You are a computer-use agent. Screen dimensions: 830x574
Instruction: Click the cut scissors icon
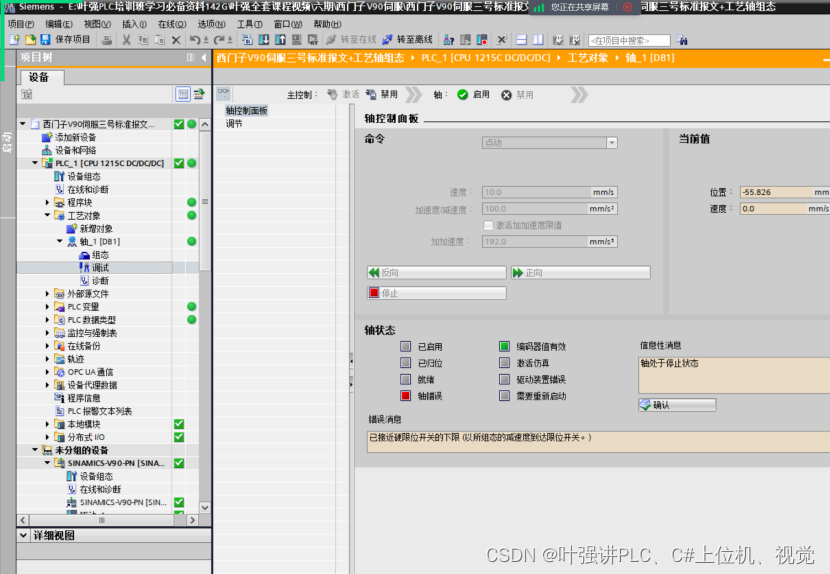pyautogui.click(x=126, y=40)
